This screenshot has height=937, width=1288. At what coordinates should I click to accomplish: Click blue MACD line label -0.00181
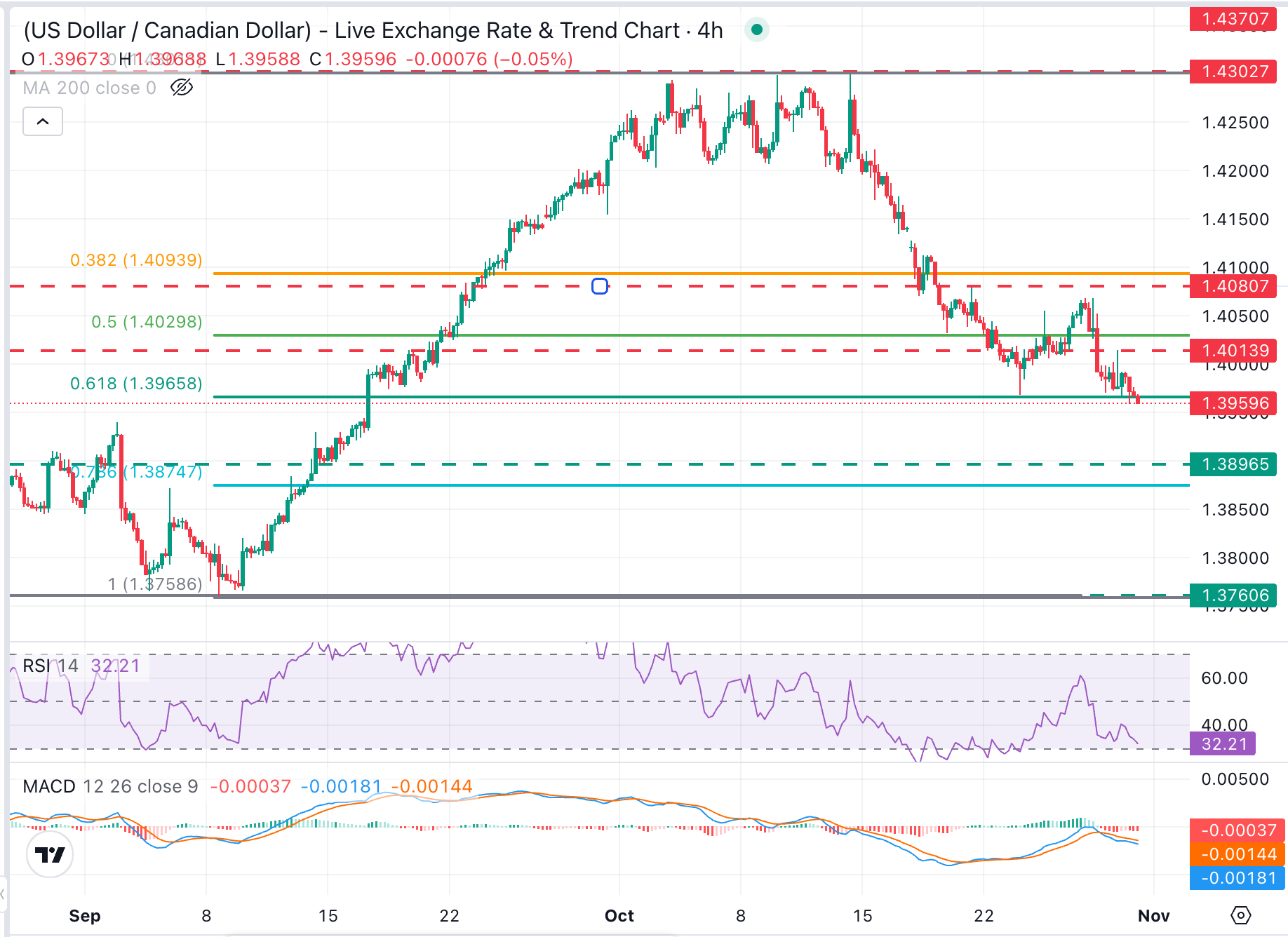tap(1237, 878)
